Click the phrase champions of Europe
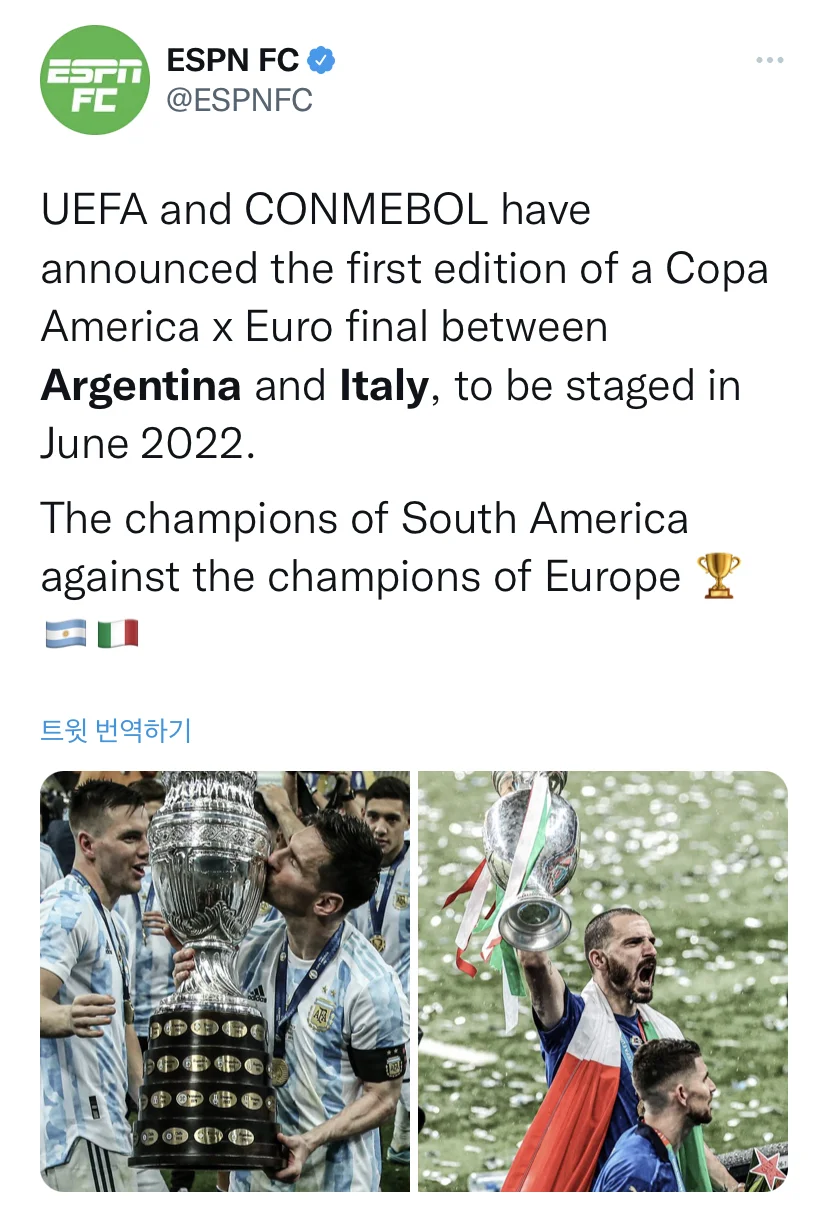The height and width of the screenshot is (1224, 828). (x=474, y=577)
